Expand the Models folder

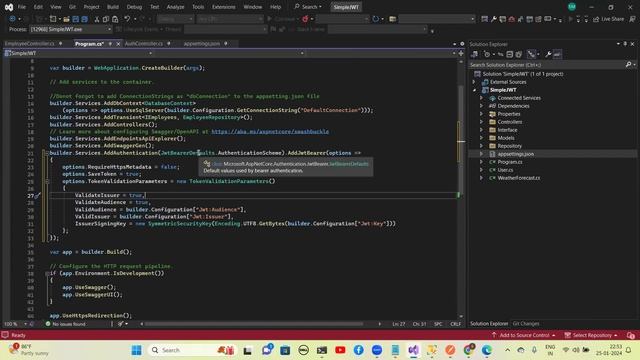(481, 138)
